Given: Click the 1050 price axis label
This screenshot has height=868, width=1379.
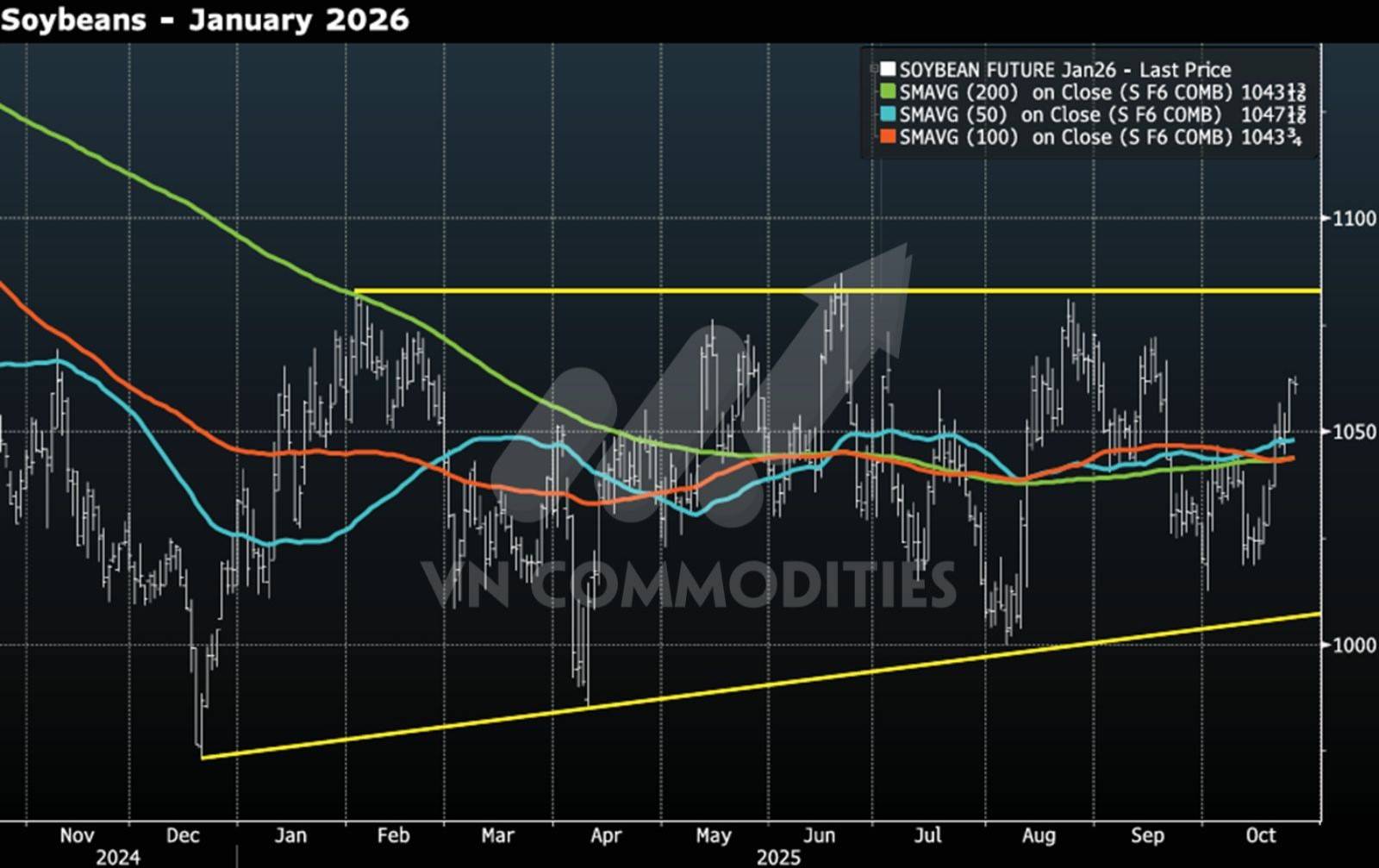Looking at the screenshot, I should [x=1354, y=432].
